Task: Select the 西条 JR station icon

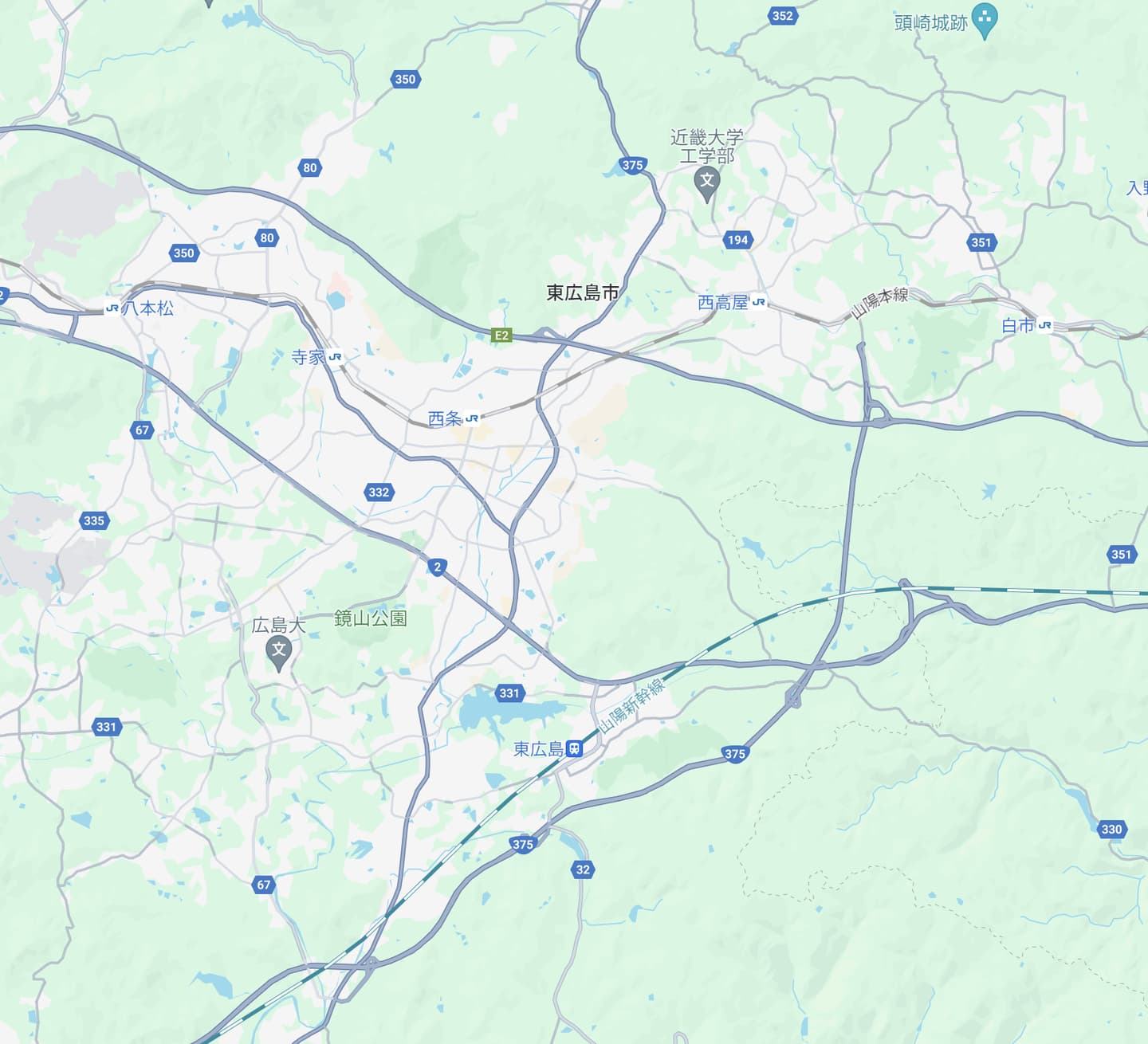Action: tap(472, 418)
